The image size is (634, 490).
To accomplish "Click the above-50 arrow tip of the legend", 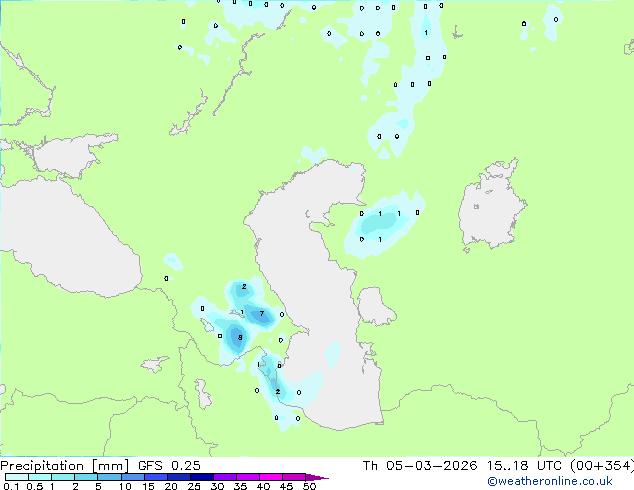I will click(x=317, y=477).
